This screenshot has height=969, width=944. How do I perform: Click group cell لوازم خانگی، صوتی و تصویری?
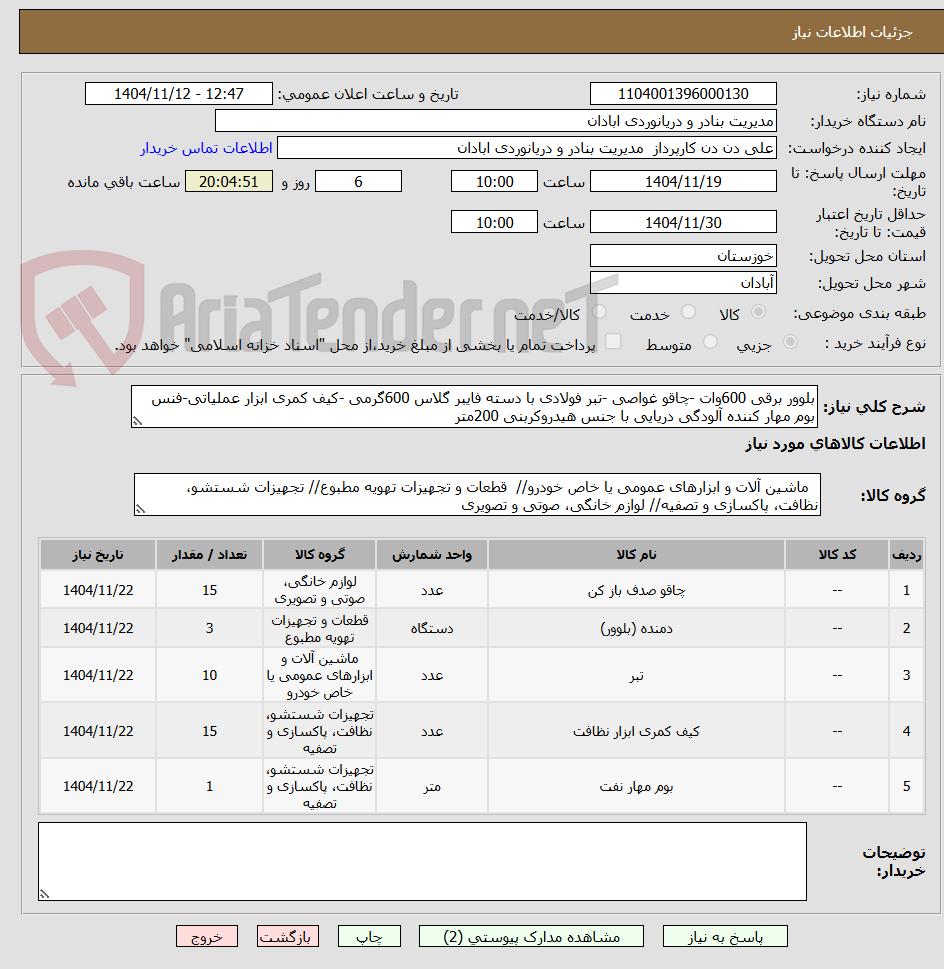(319, 590)
